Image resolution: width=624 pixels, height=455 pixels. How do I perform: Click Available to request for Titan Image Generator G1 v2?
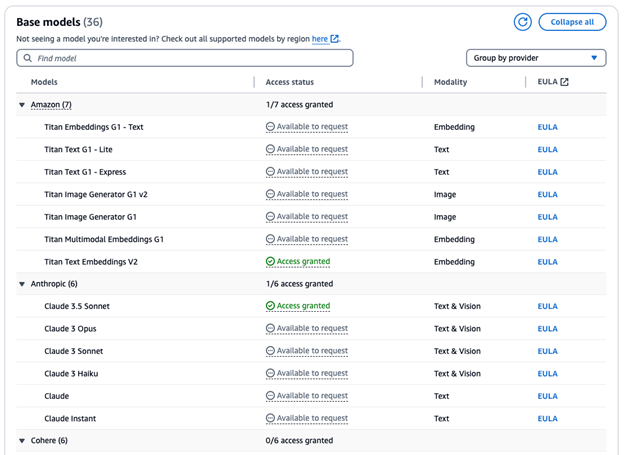coord(312,195)
